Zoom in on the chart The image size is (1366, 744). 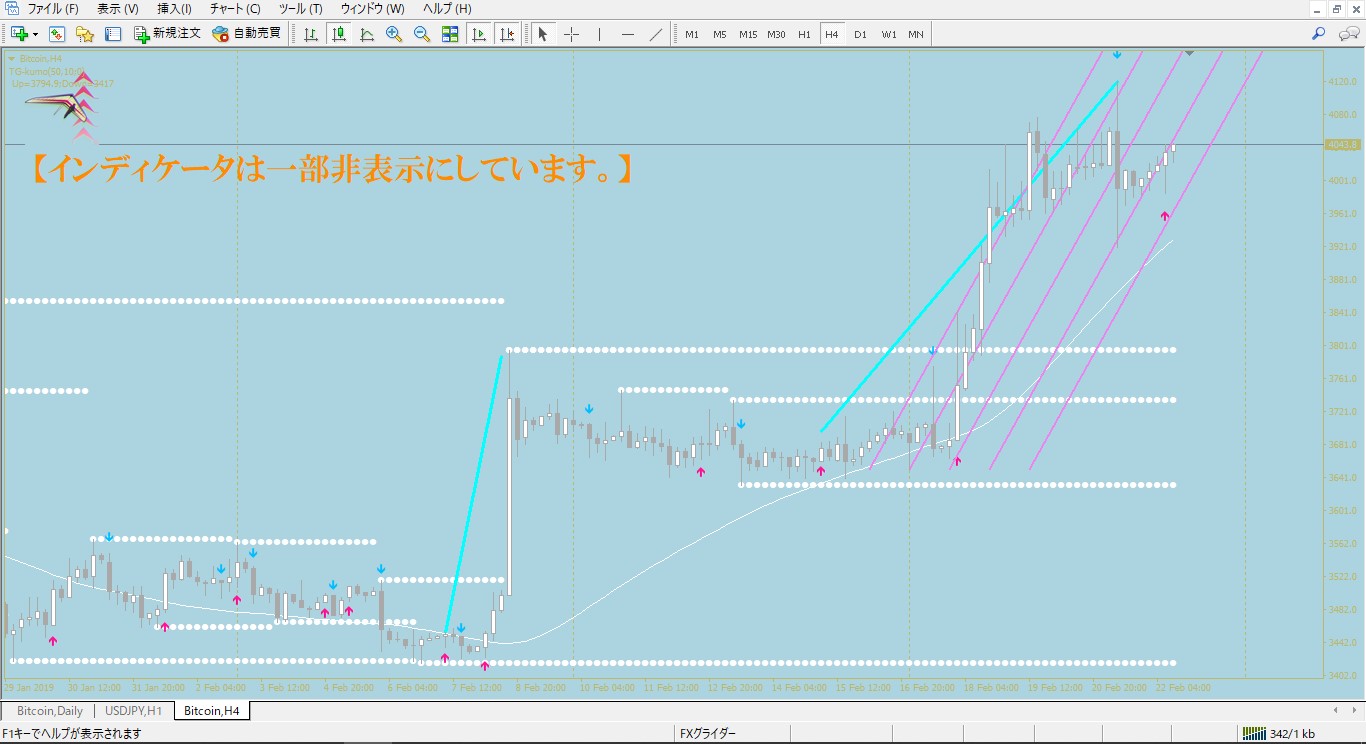(394, 34)
